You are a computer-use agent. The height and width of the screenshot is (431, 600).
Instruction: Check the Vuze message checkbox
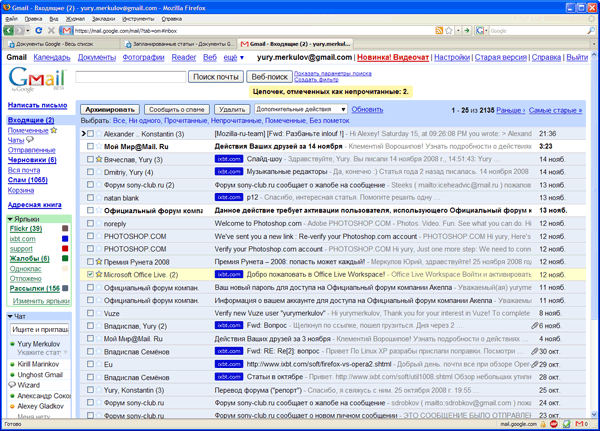point(90,313)
